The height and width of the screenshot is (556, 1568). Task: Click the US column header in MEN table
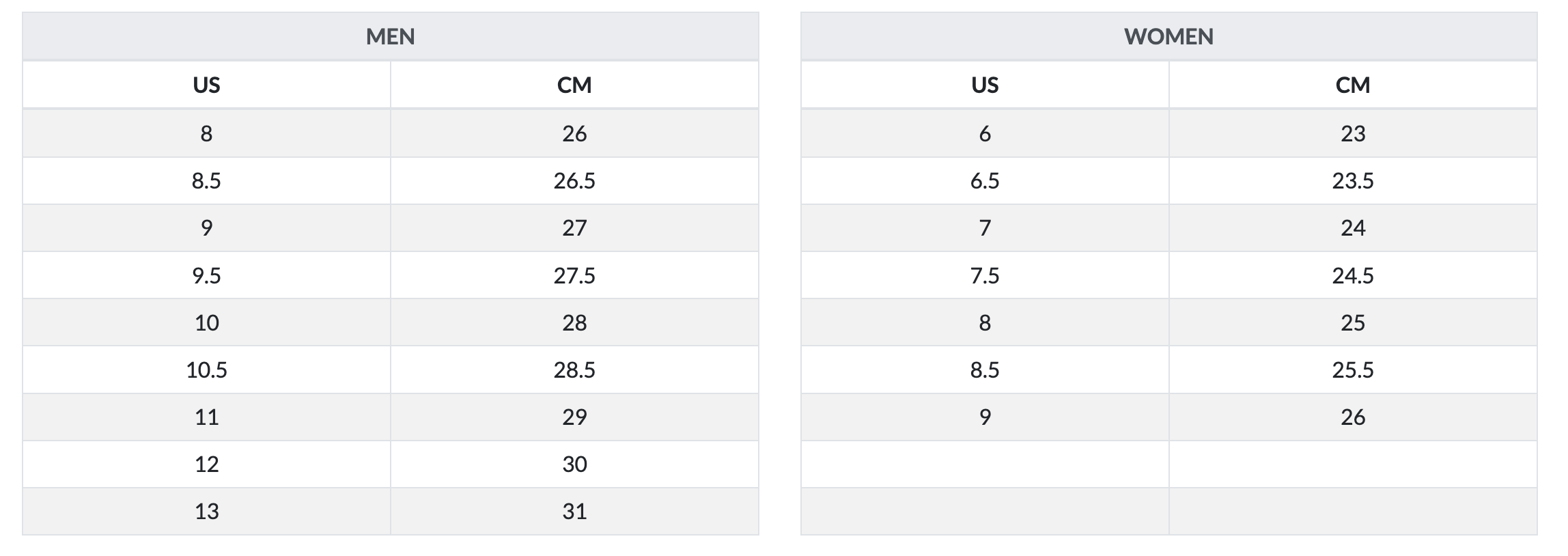pyautogui.click(x=206, y=85)
